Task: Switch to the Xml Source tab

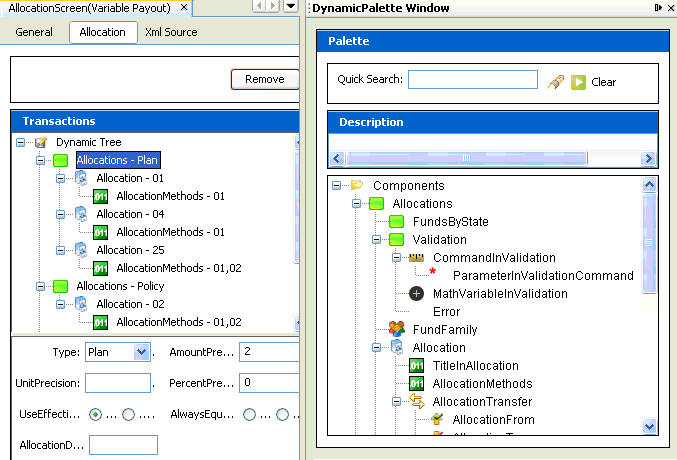Action: [171, 32]
